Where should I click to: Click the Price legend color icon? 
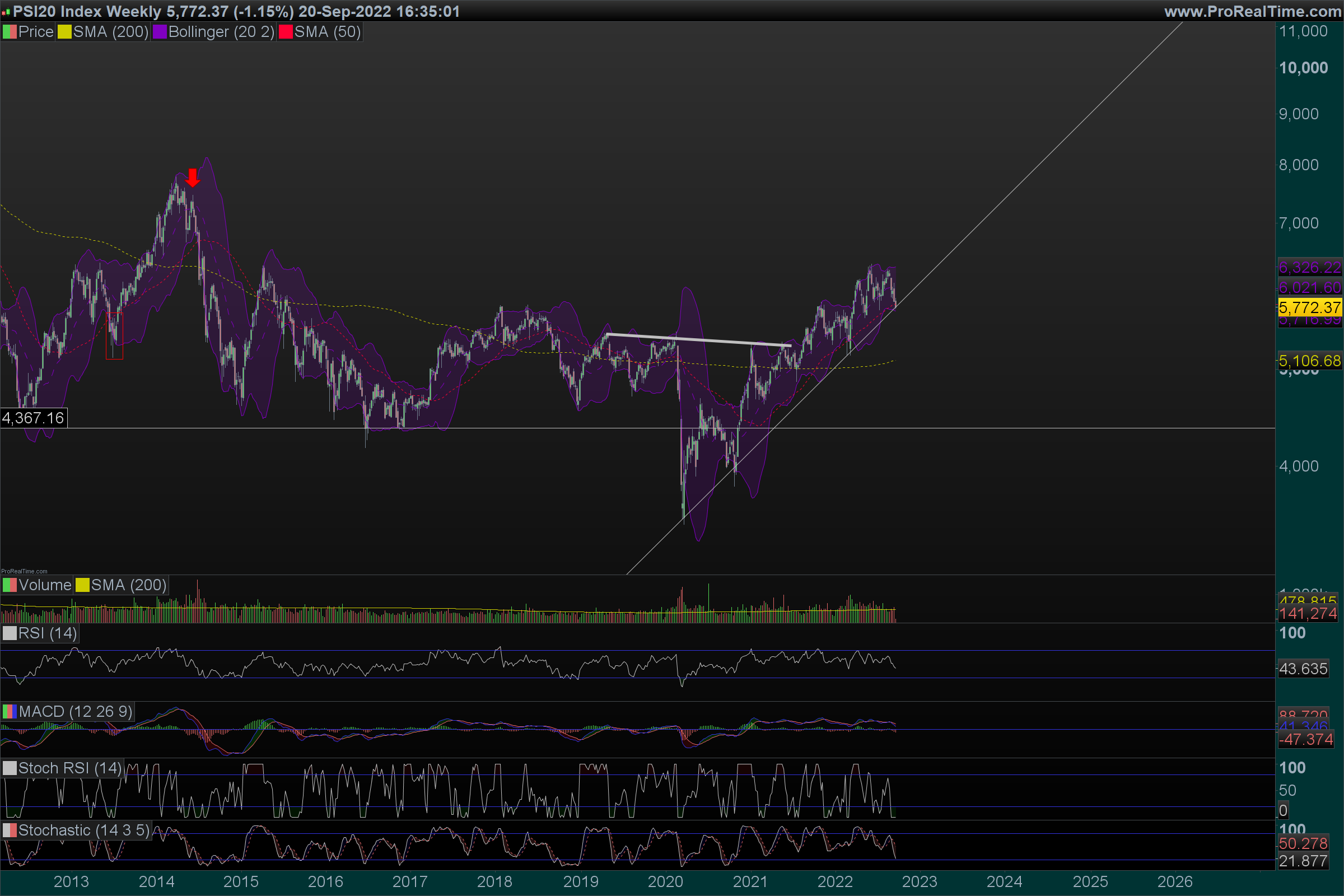tap(10, 32)
